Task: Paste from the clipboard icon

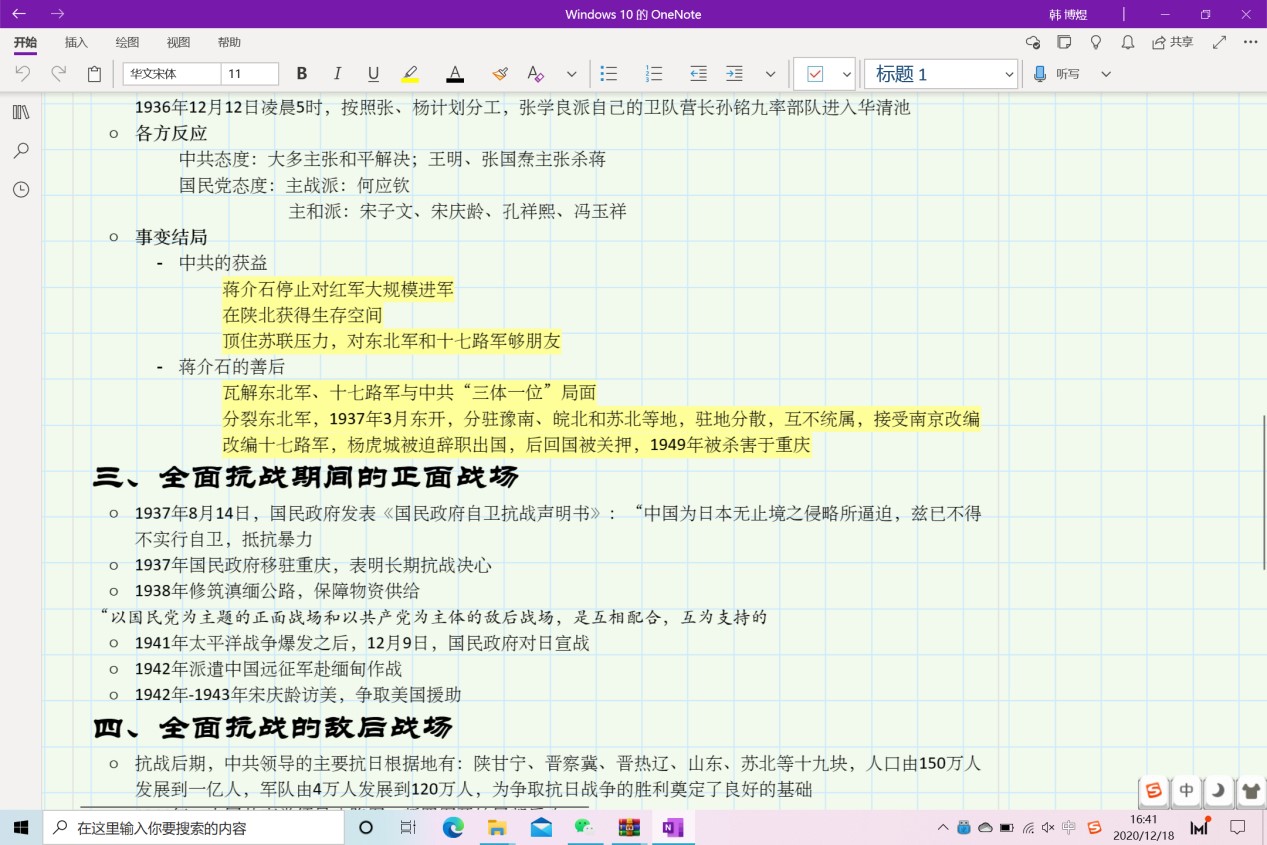Action: point(94,74)
